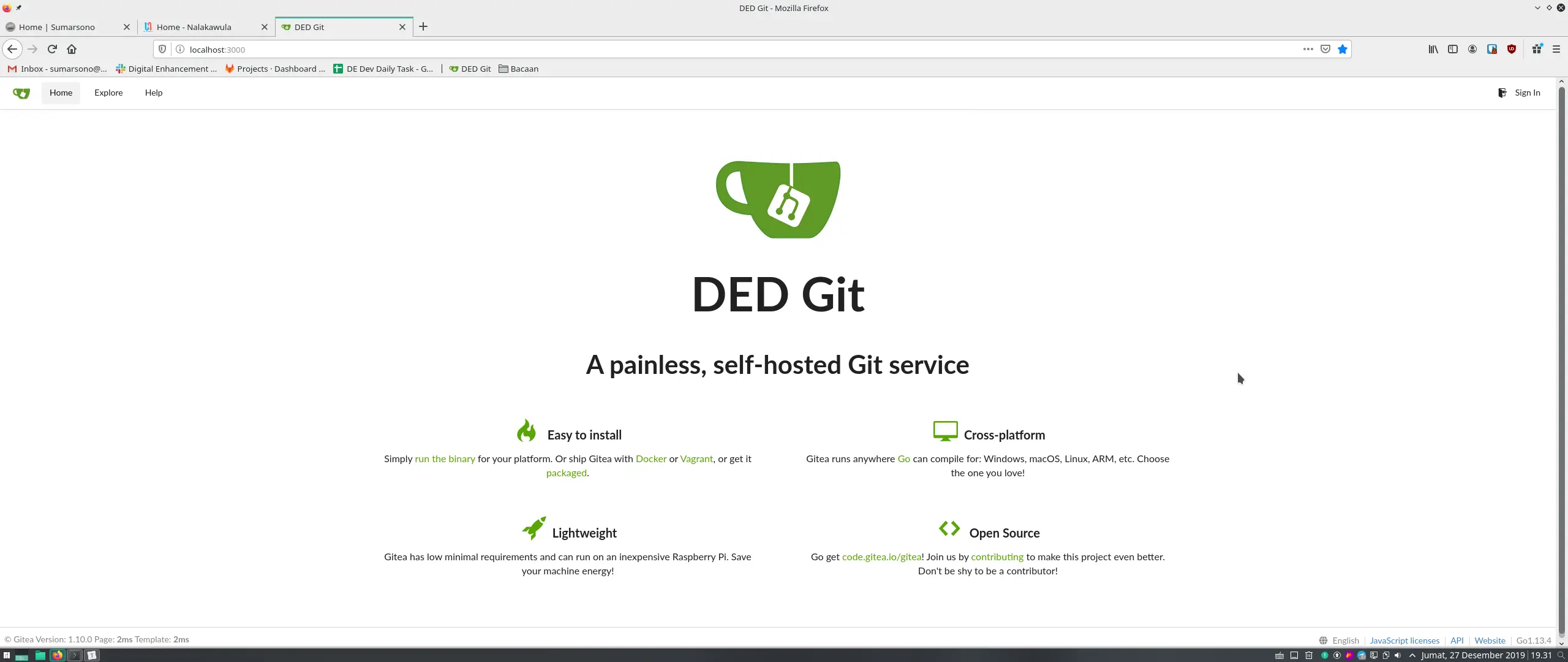Click the vertical page scrollbar
Screen dimensions: 1568x662
pyautogui.click(x=1561, y=362)
